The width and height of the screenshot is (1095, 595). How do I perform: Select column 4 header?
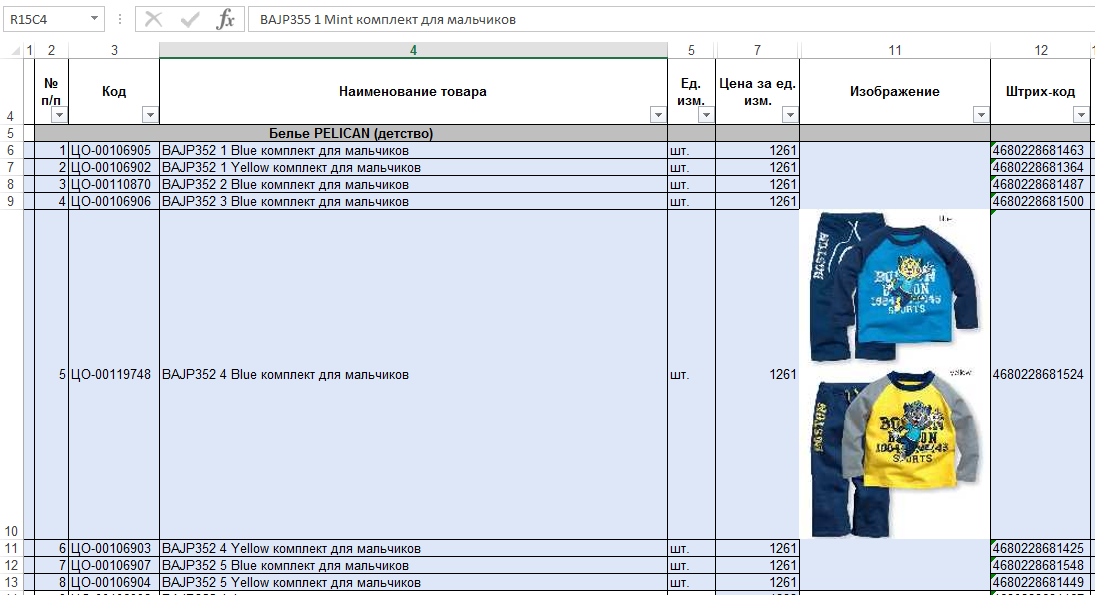413,50
